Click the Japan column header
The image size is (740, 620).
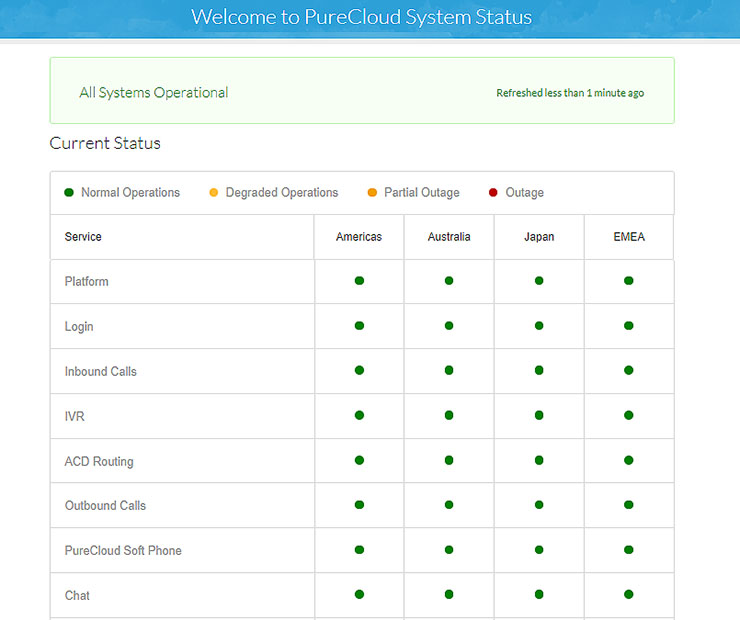click(539, 237)
